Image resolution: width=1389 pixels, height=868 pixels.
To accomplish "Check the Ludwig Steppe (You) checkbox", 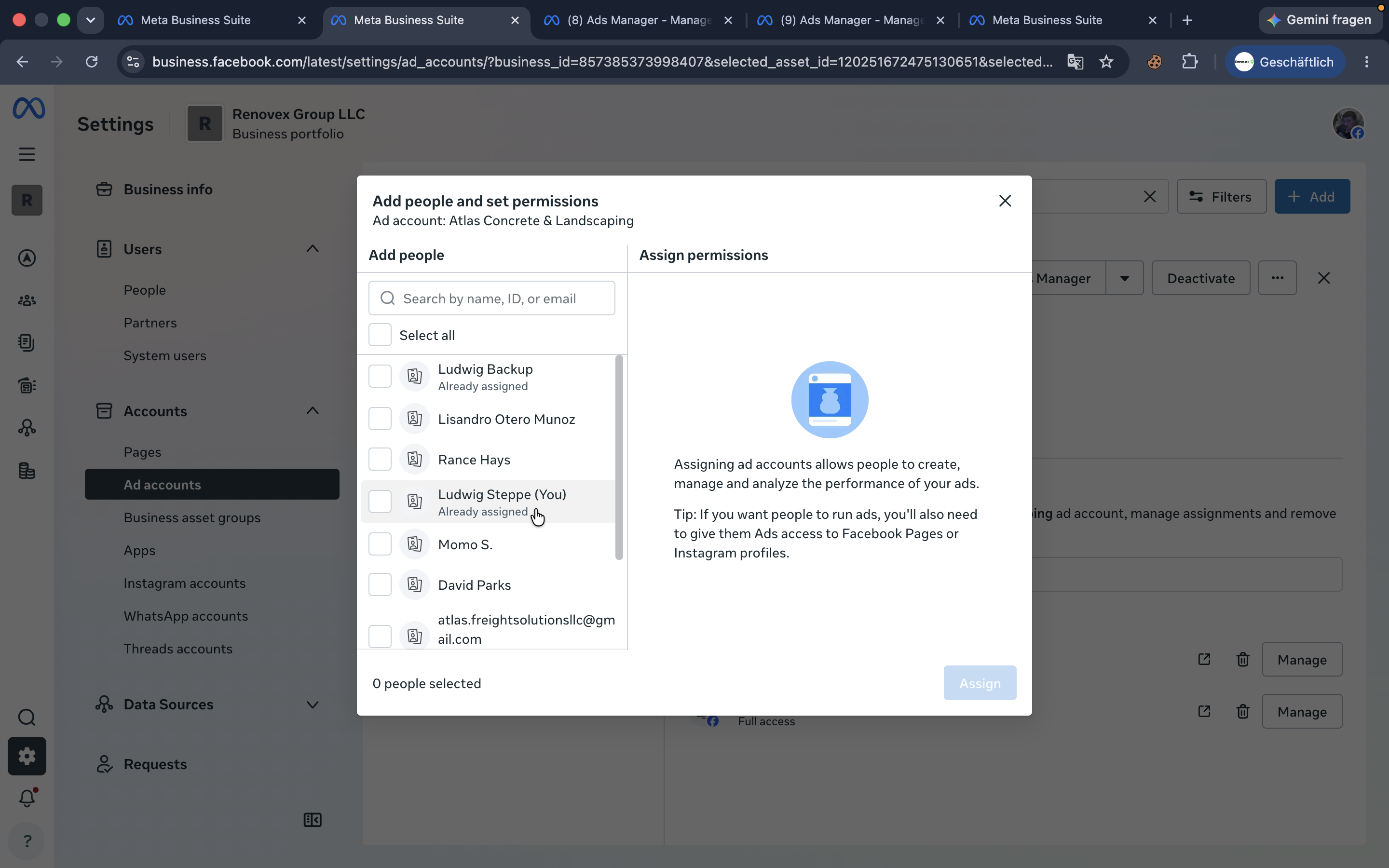I will [380, 502].
